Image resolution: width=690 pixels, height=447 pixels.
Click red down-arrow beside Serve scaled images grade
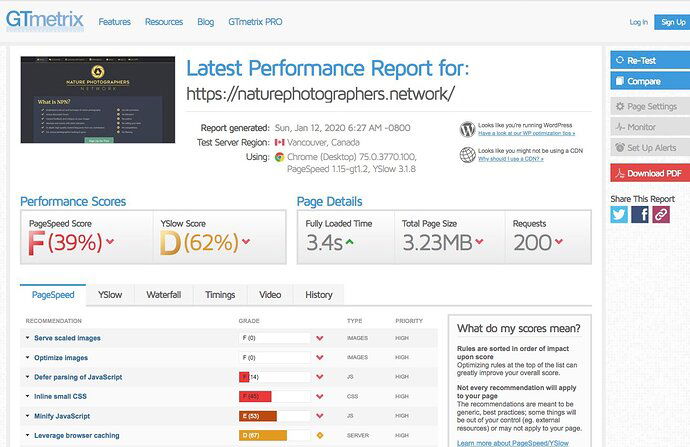click(x=320, y=338)
